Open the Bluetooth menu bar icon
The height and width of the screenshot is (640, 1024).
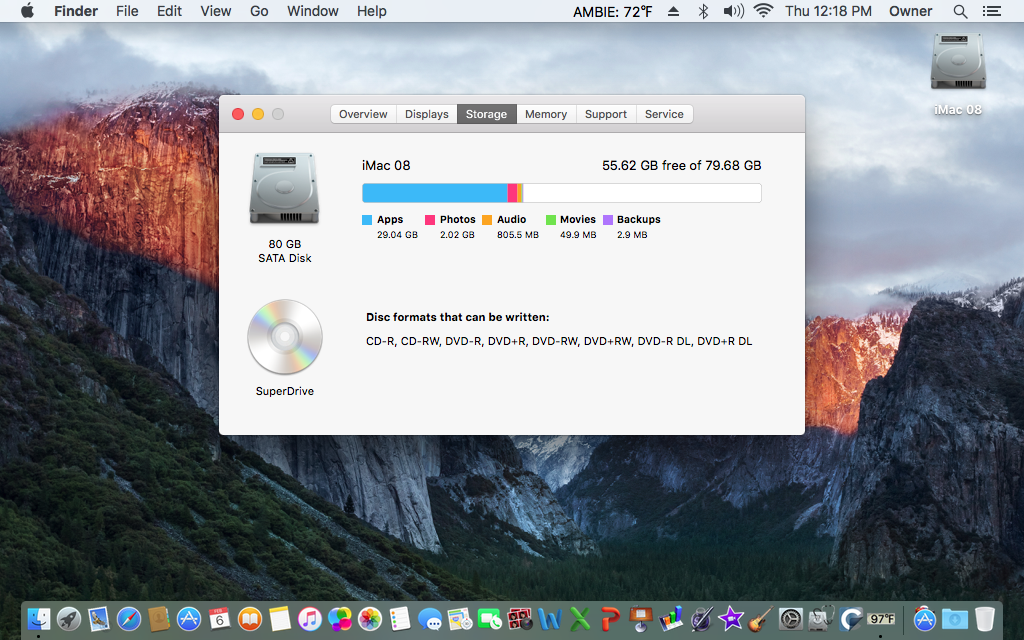[703, 11]
